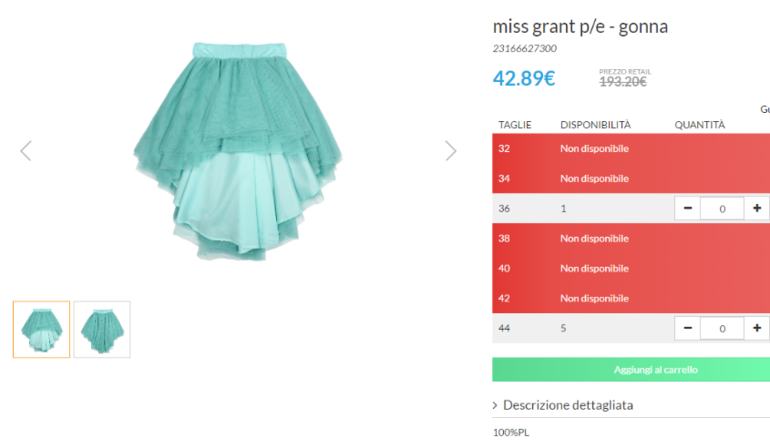Decrease quantity for size 44

tap(688, 328)
